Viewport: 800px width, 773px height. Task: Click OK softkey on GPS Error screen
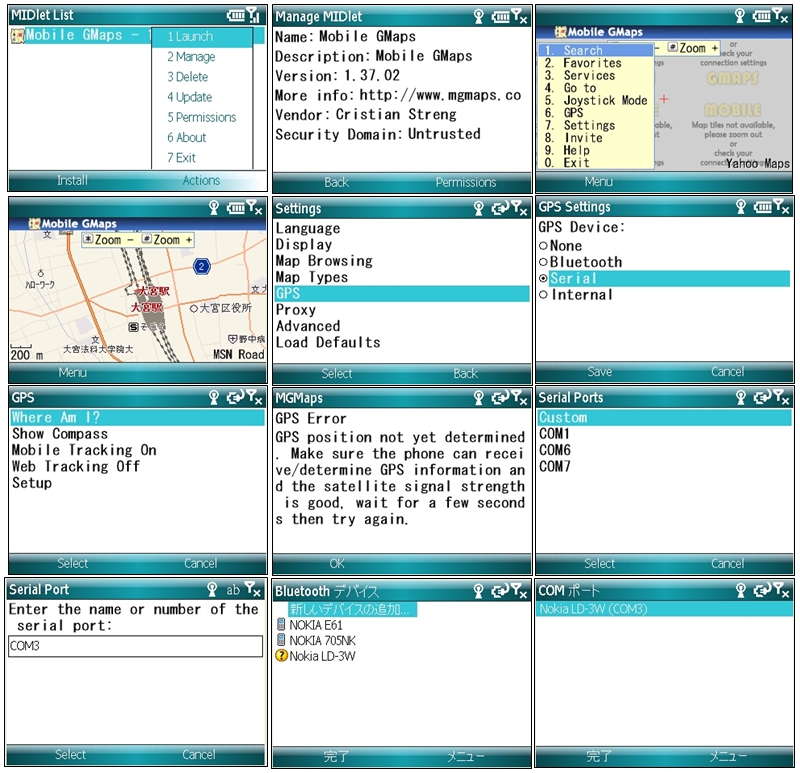tap(337, 563)
